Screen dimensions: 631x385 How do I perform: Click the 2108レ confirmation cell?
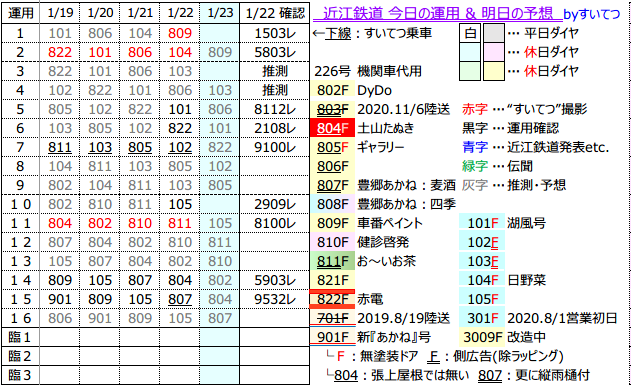[x=275, y=128]
